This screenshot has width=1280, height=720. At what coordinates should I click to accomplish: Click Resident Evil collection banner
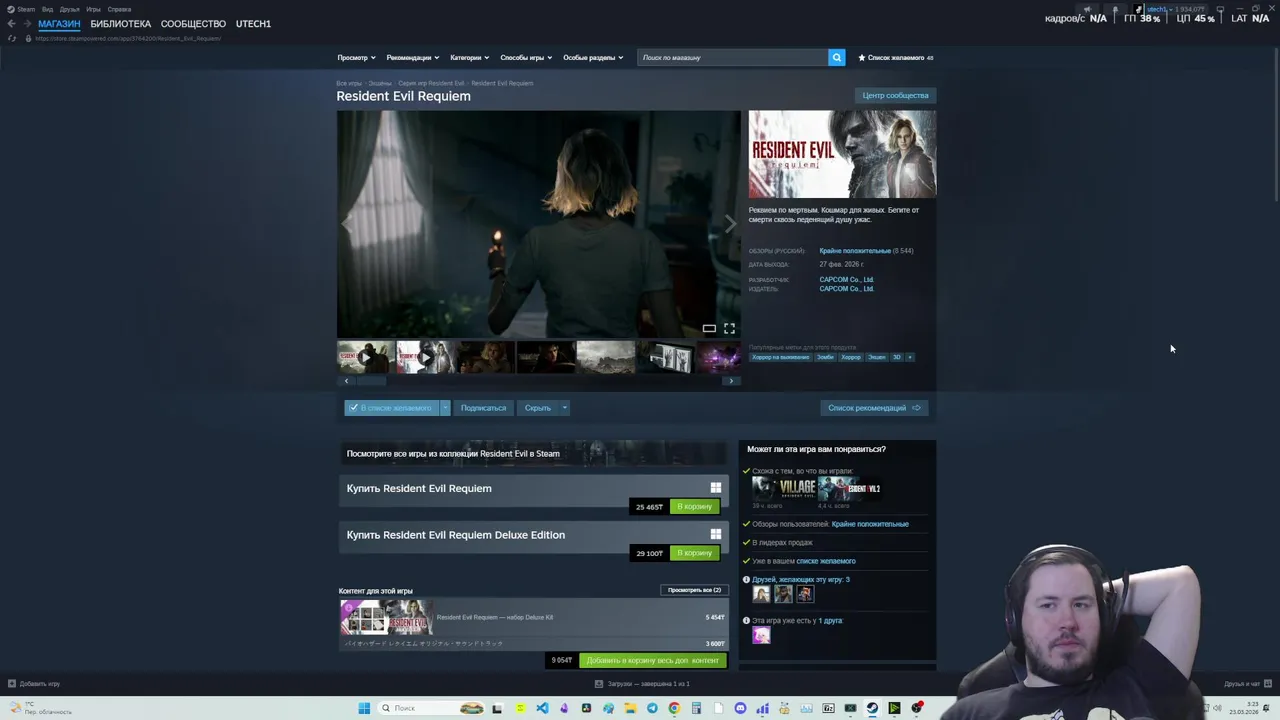coord(533,453)
